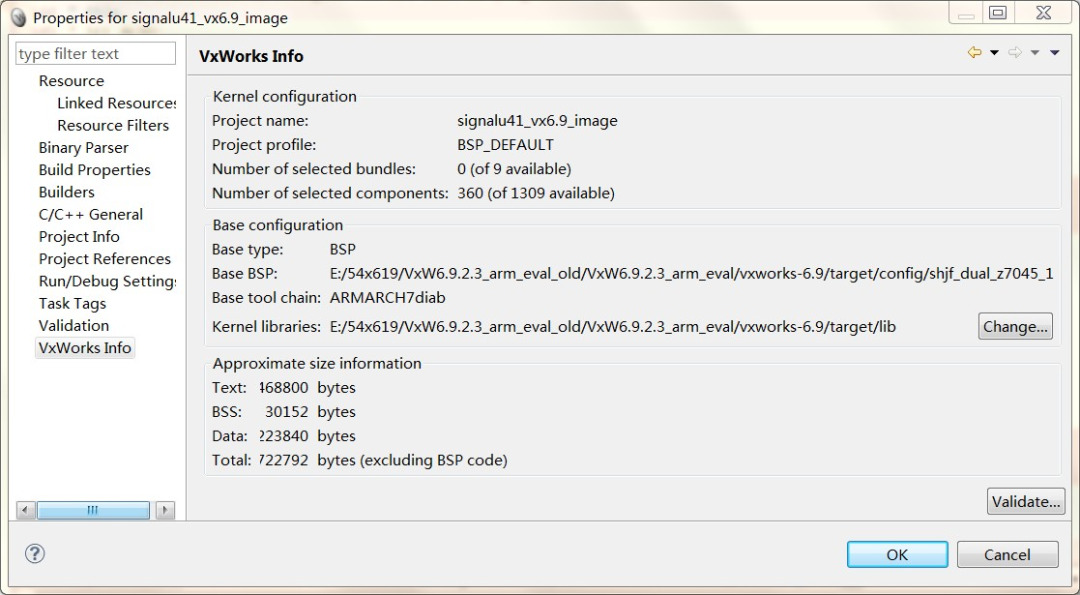Click the Validate... button
1080x595 pixels.
pos(1025,502)
